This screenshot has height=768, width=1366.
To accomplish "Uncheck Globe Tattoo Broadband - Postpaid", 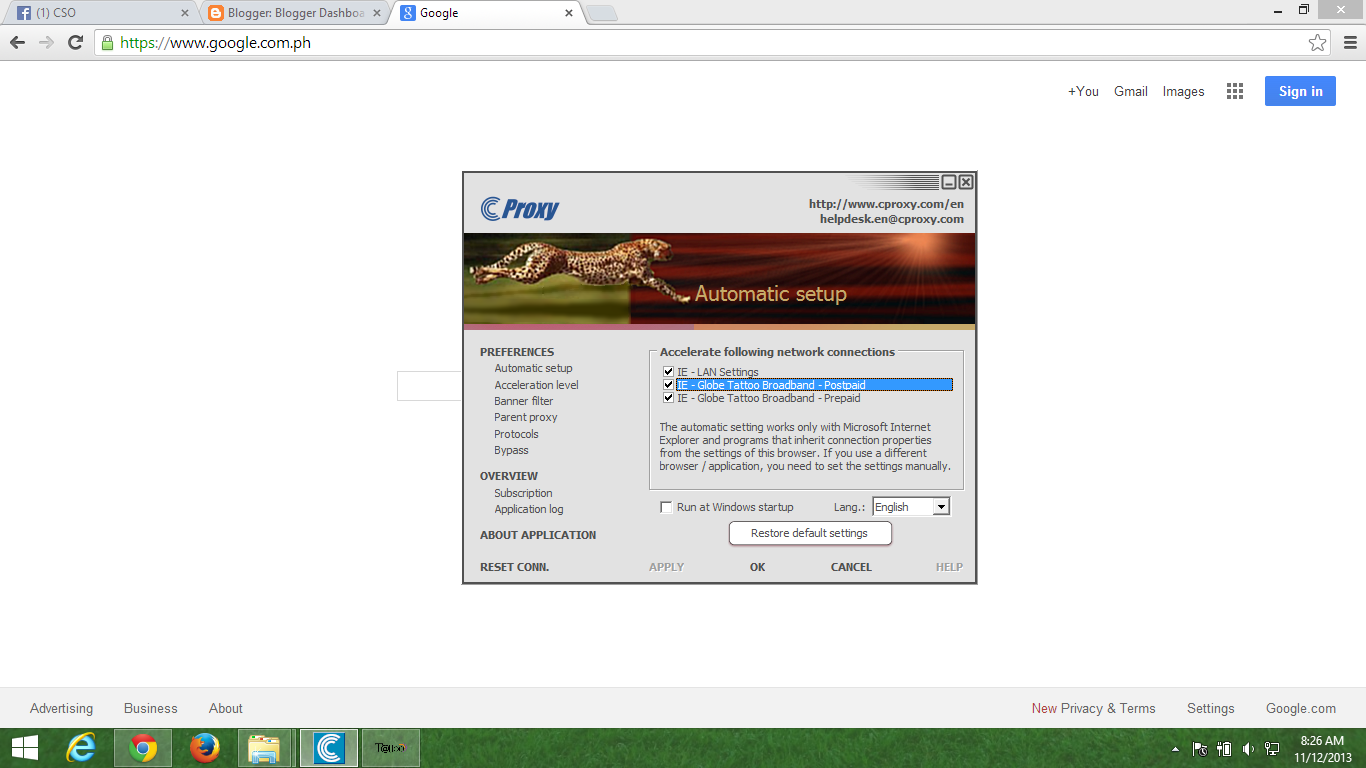I will tap(668, 385).
